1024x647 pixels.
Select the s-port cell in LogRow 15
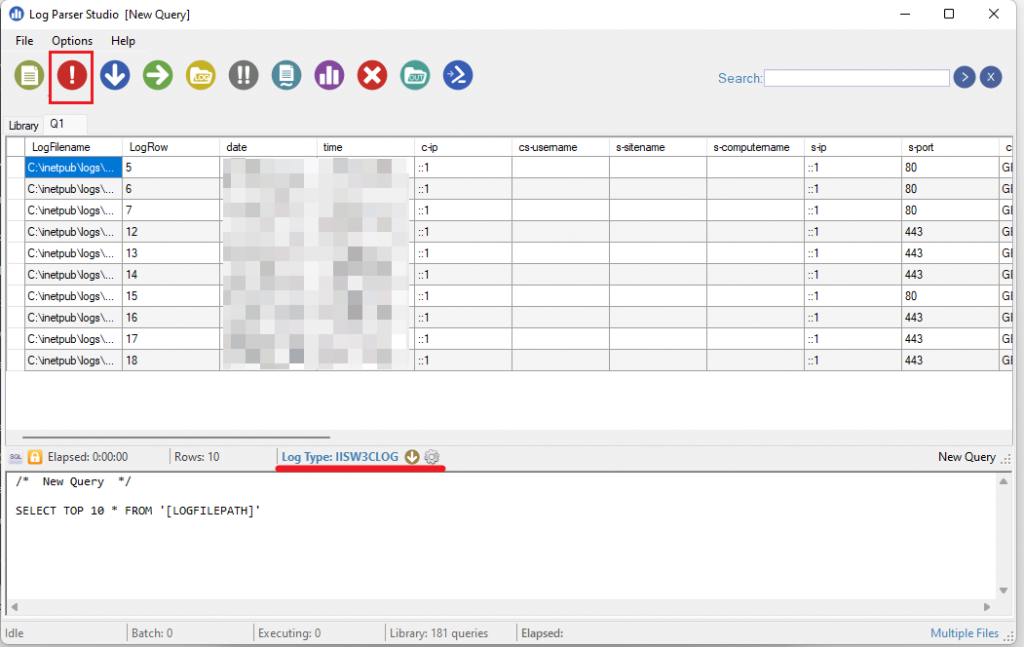click(x=950, y=296)
